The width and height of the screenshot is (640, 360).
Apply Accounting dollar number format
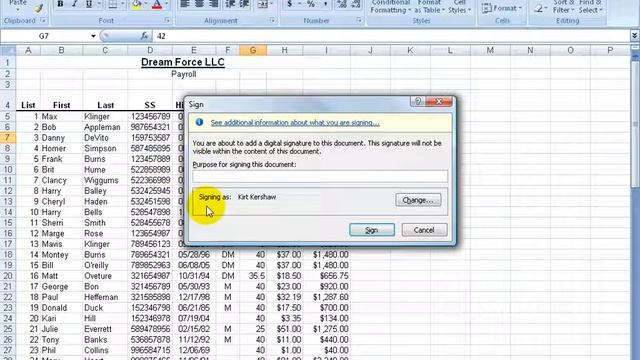[290, 4]
